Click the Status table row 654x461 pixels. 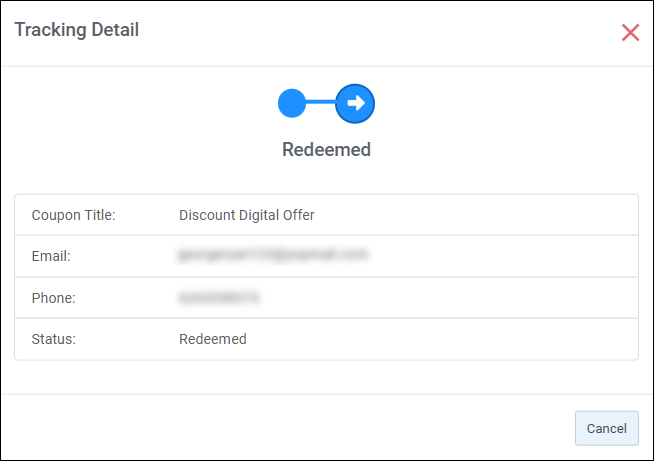(x=326, y=339)
